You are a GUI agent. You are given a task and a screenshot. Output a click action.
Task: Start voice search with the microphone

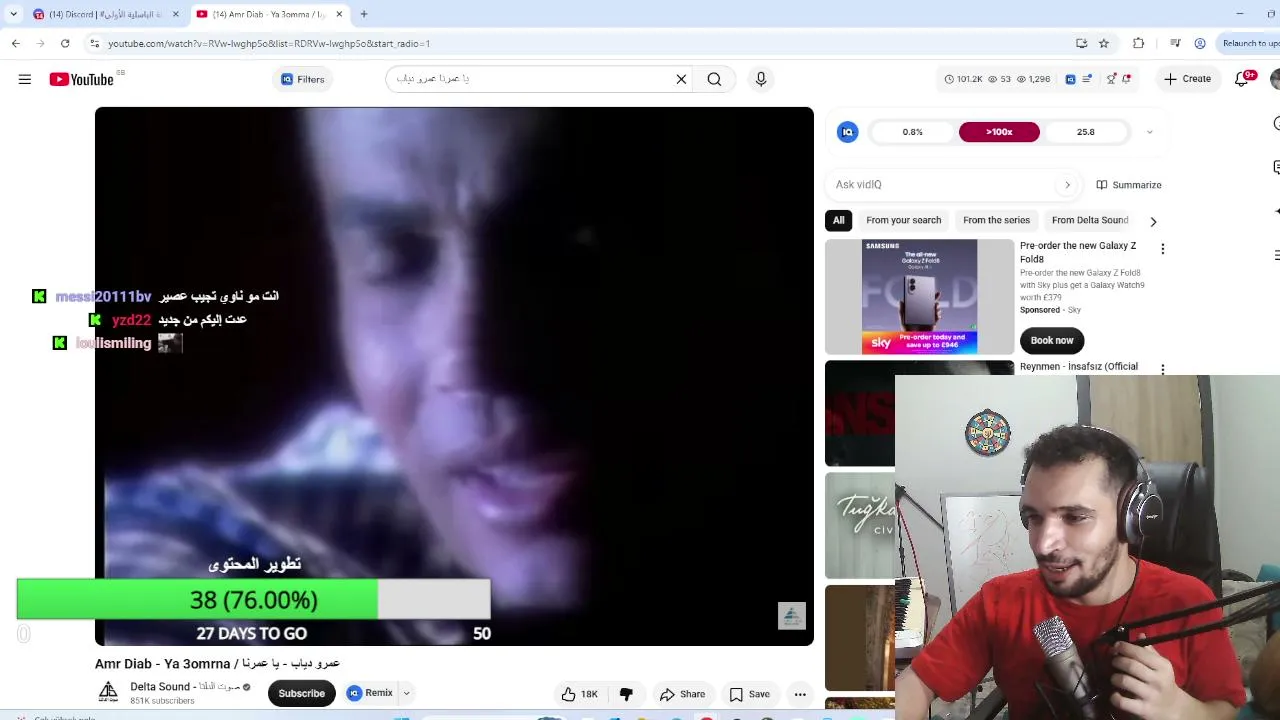pos(761,79)
